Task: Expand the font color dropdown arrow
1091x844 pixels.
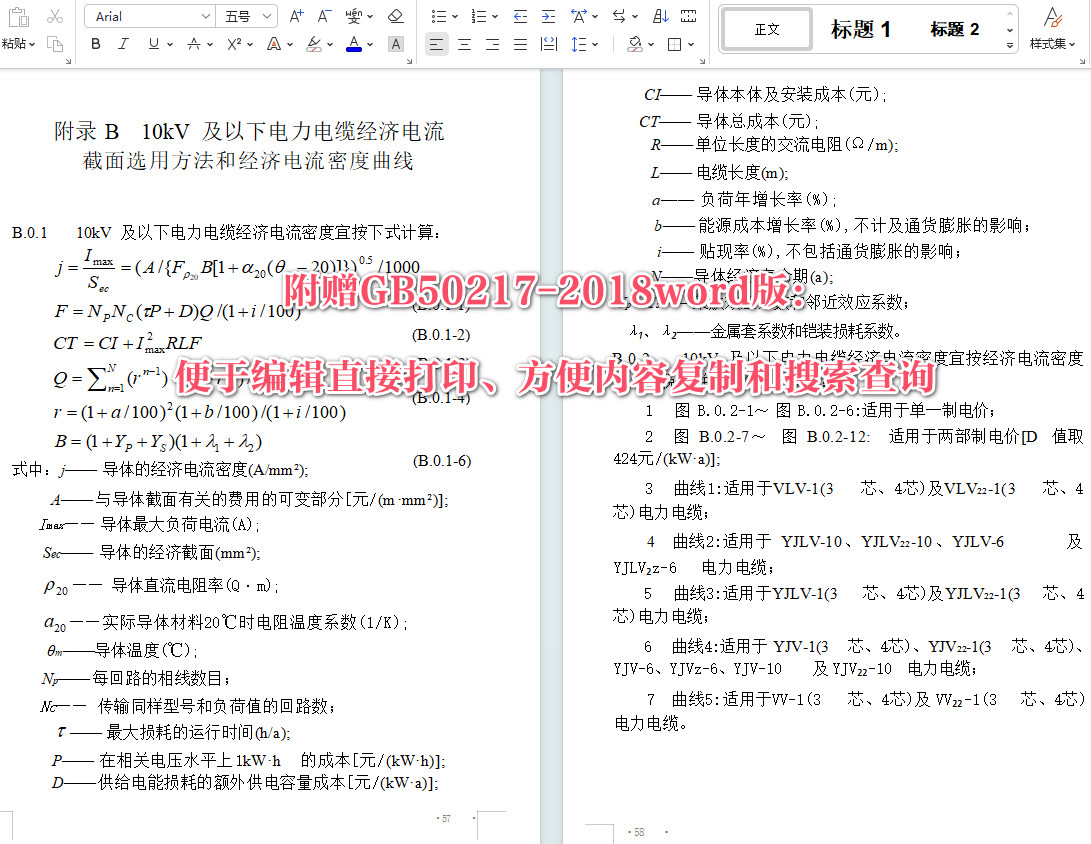Action: point(369,45)
